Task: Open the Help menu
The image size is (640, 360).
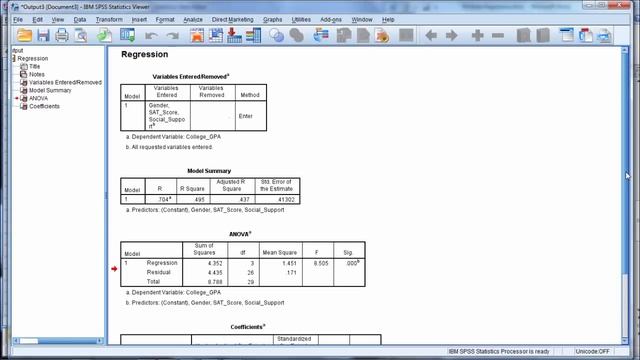Action: [x=388, y=20]
